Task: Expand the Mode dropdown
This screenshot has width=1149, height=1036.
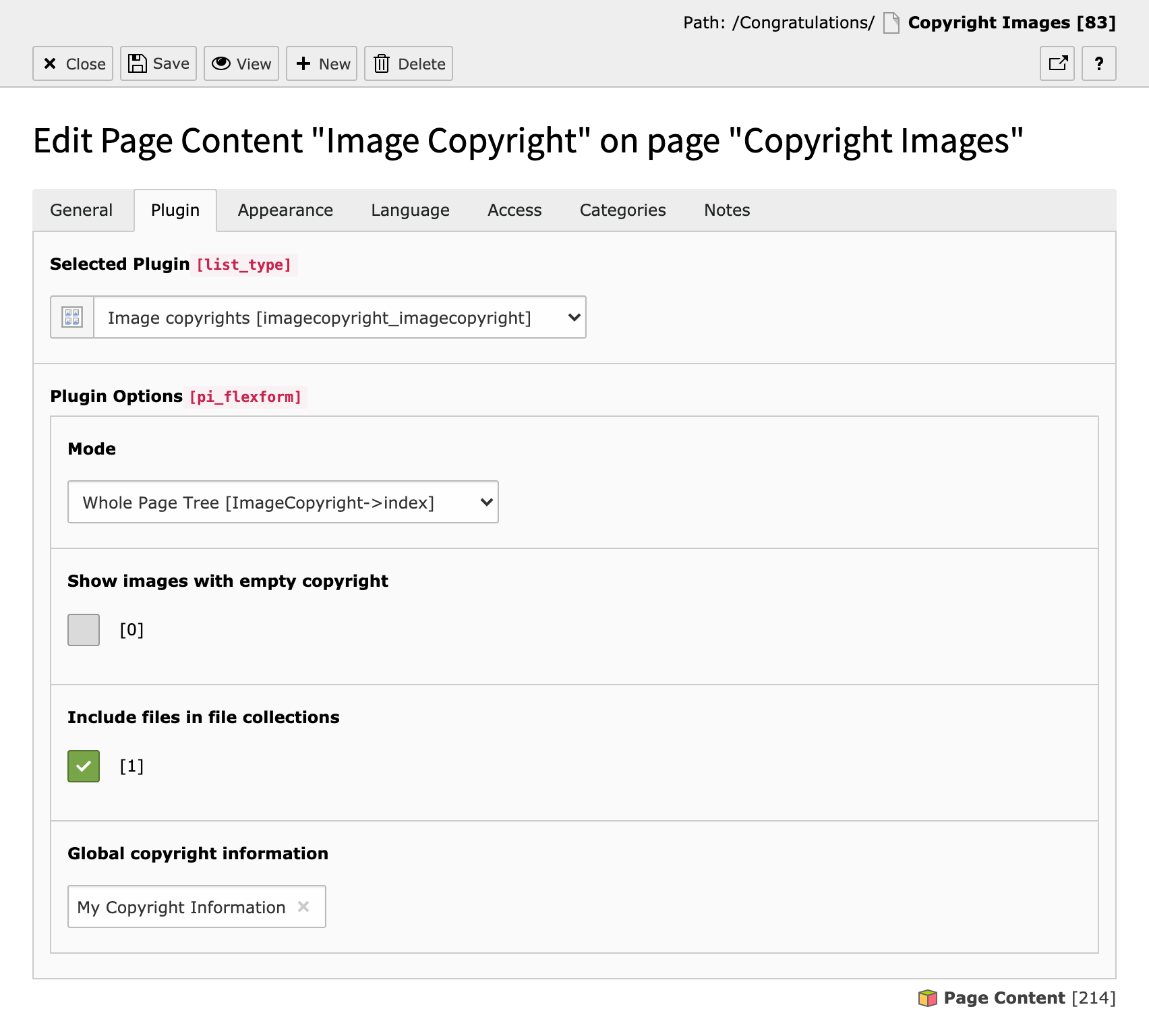Action: [x=283, y=502]
